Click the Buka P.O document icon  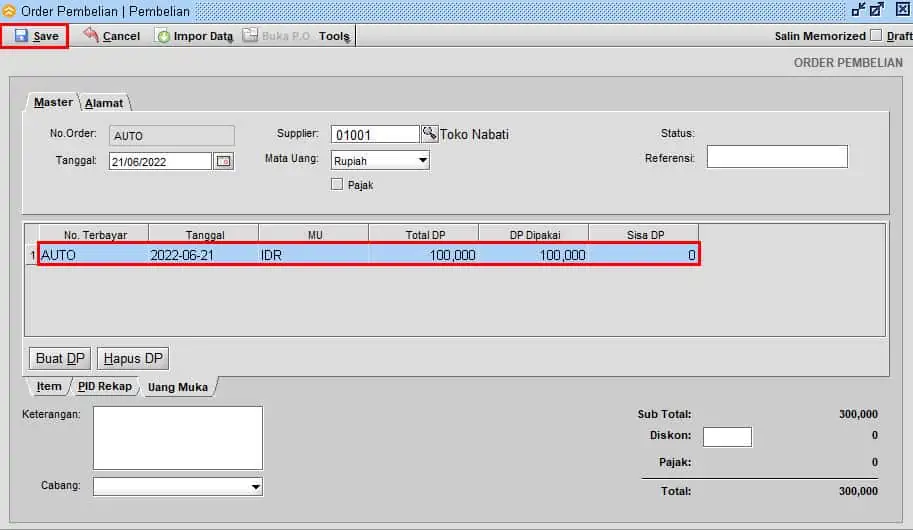250,35
